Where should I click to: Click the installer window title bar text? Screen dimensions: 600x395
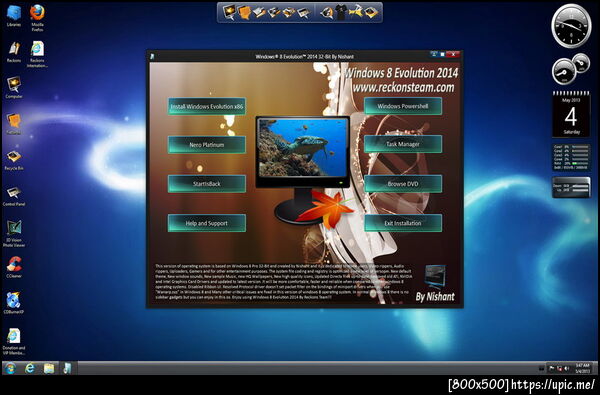click(305, 56)
